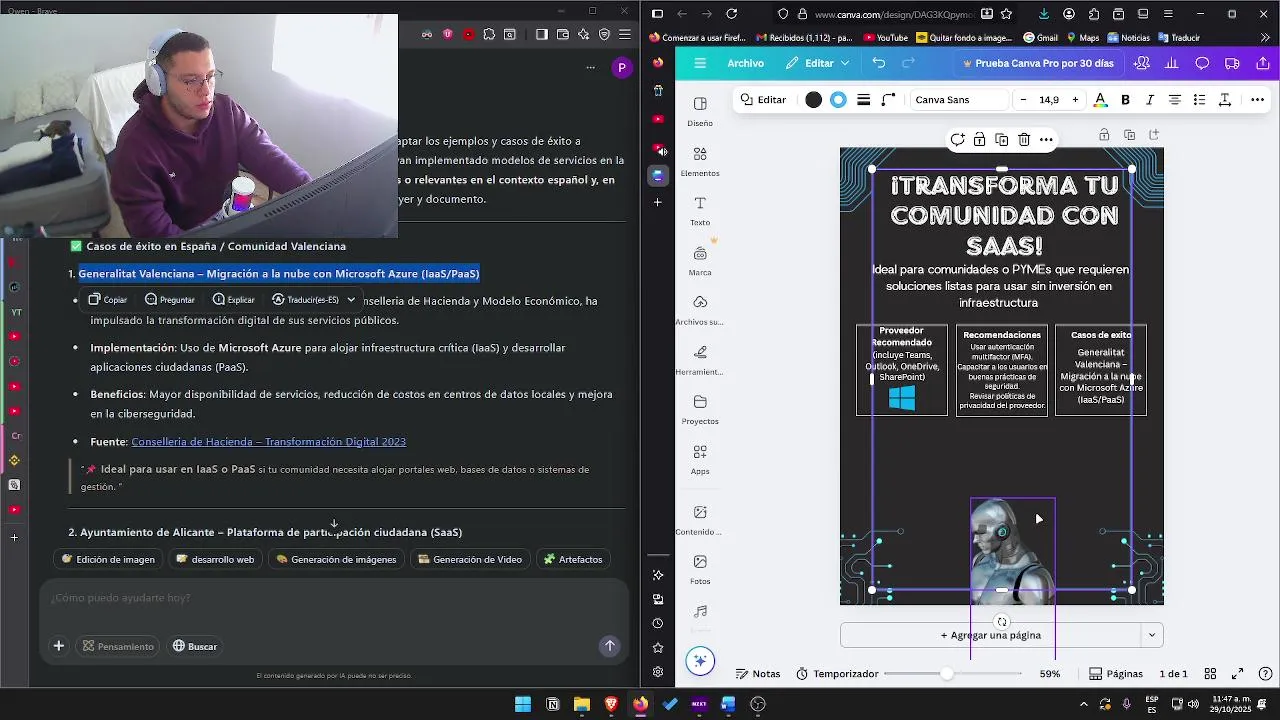Open File Explorer from the taskbar
Viewport: 1280px width, 720px height.
pyautogui.click(x=582, y=704)
